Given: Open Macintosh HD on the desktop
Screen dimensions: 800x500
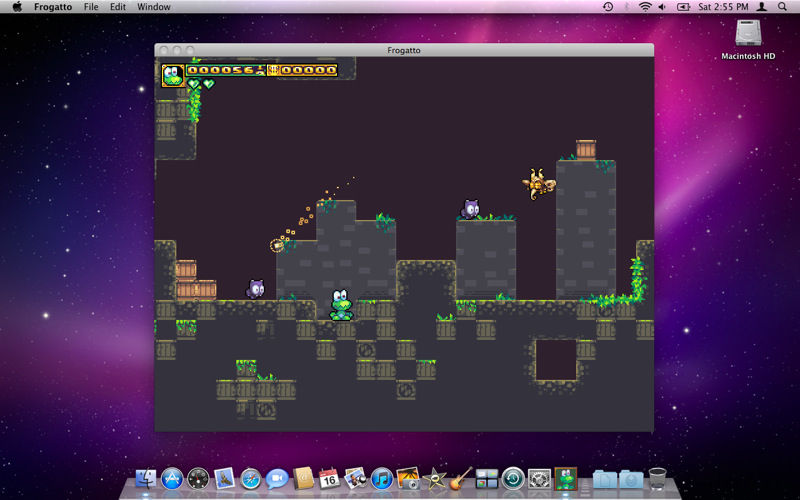Looking at the screenshot, I should 748,40.
